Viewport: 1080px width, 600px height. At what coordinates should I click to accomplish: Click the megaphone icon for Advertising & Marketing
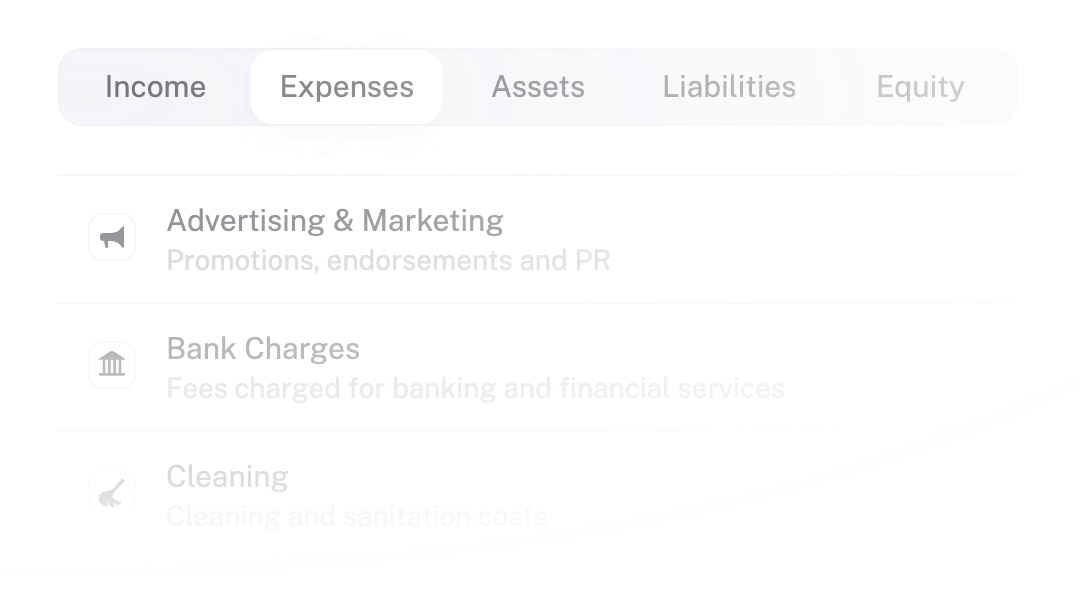coord(111,236)
